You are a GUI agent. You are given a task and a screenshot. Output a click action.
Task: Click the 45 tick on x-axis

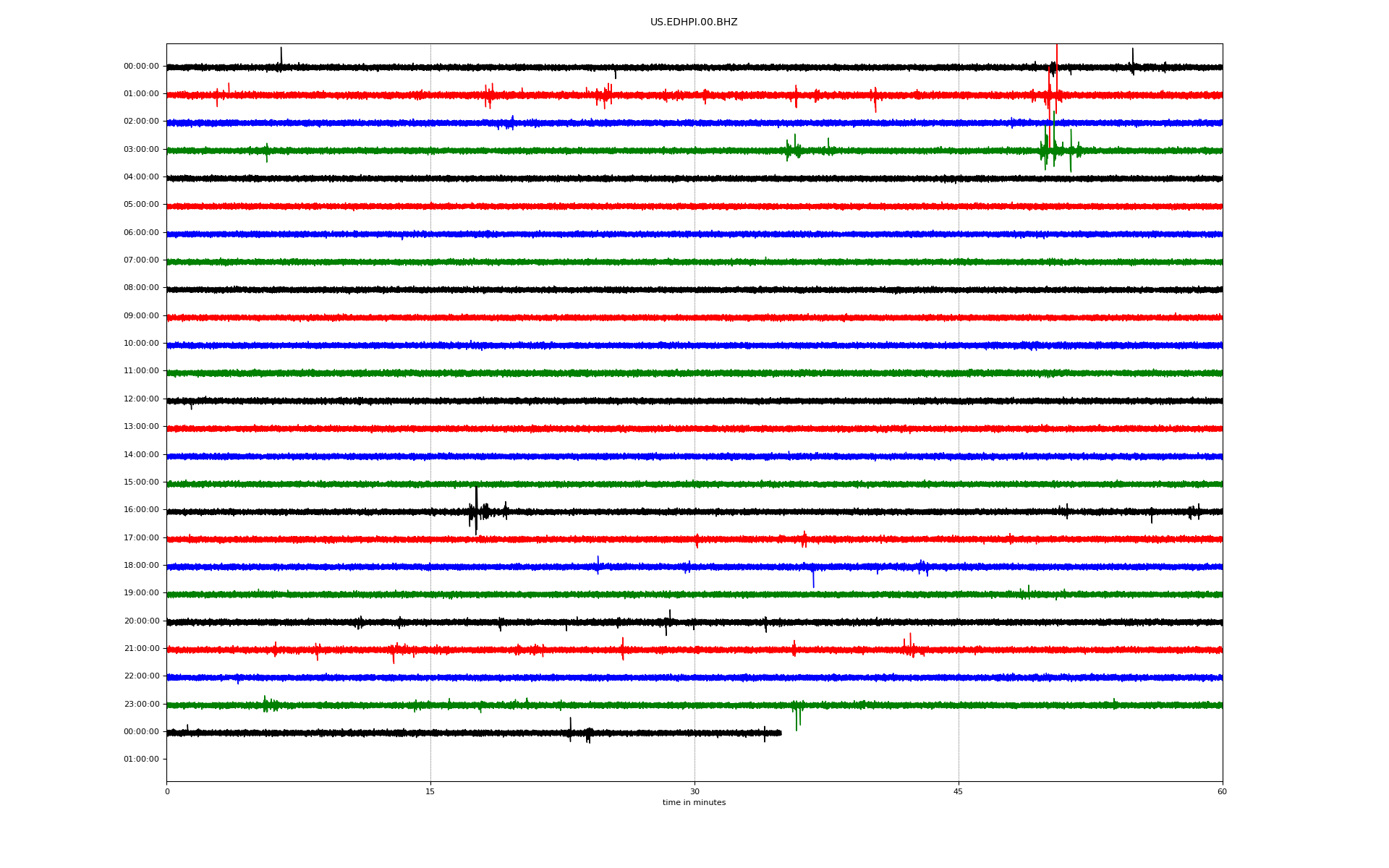tap(959, 792)
